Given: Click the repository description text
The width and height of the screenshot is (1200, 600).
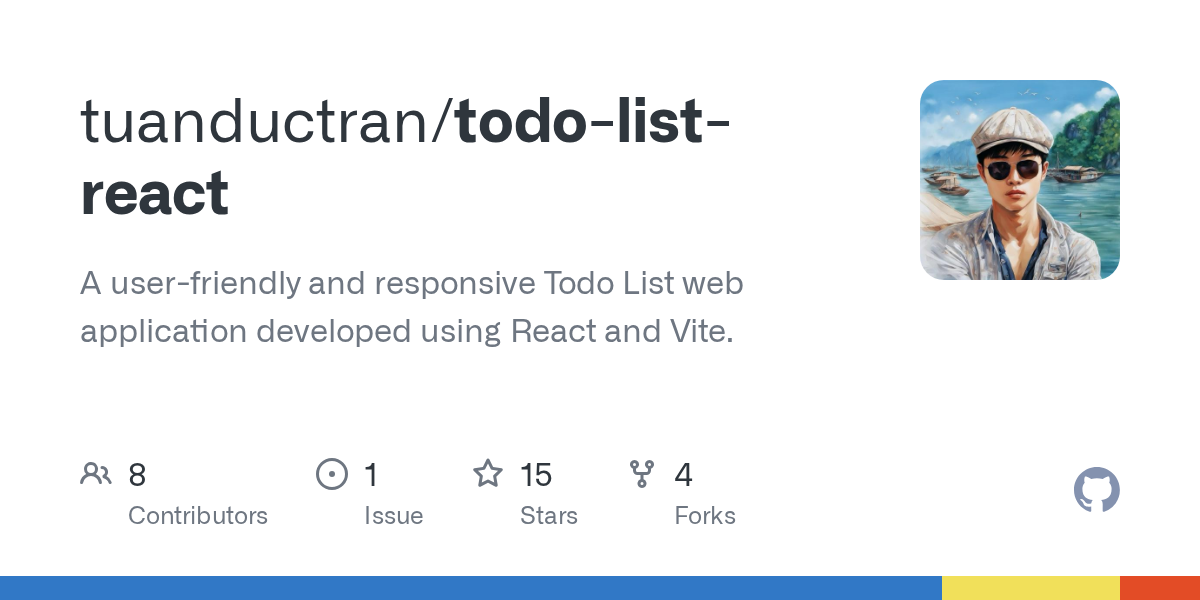Looking at the screenshot, I should coord(412,307).
